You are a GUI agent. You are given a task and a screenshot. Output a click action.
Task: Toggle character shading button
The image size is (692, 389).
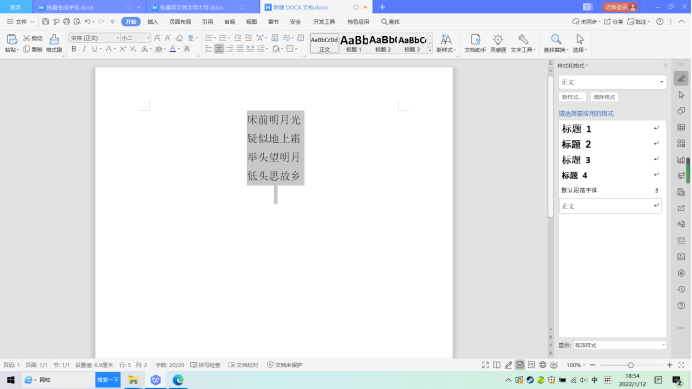click(187, 49)
